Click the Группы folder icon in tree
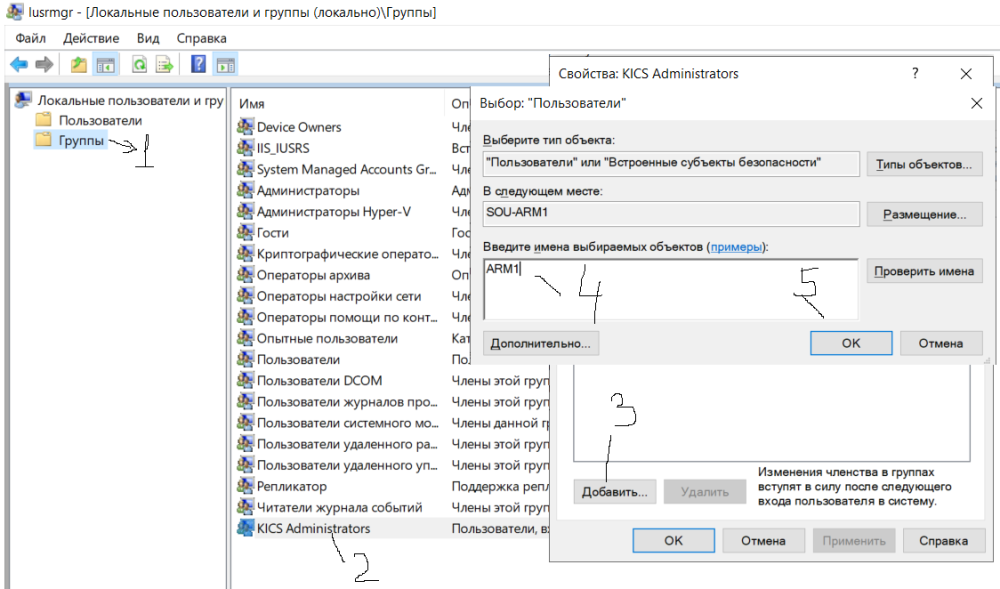The width and height of the screenshot is (1000, 589). coord(43,140)
